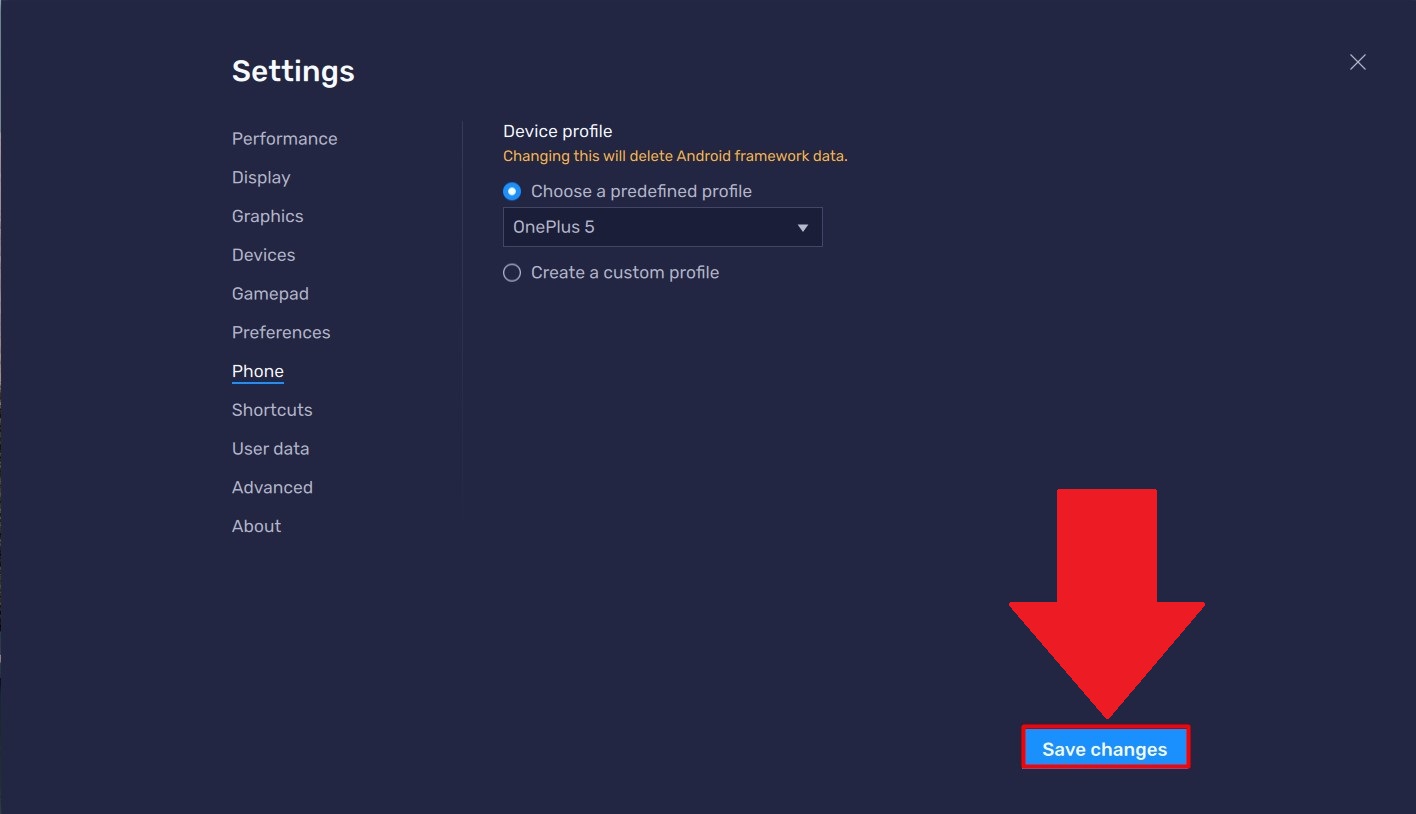This screenshot has height=814, width=1416.
Task: Click the orange Android framework data warning
Action: 675,156
